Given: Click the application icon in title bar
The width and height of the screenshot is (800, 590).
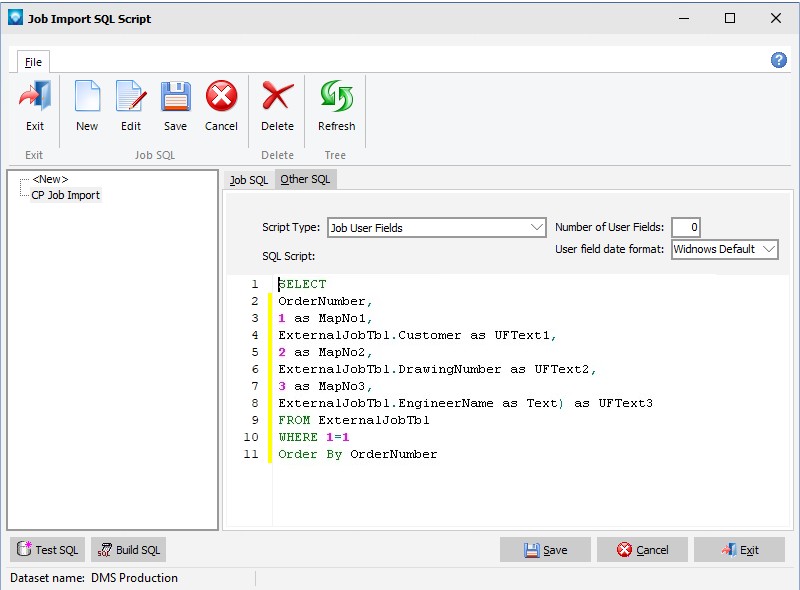Looking at the screenshot, I should 15,17.
